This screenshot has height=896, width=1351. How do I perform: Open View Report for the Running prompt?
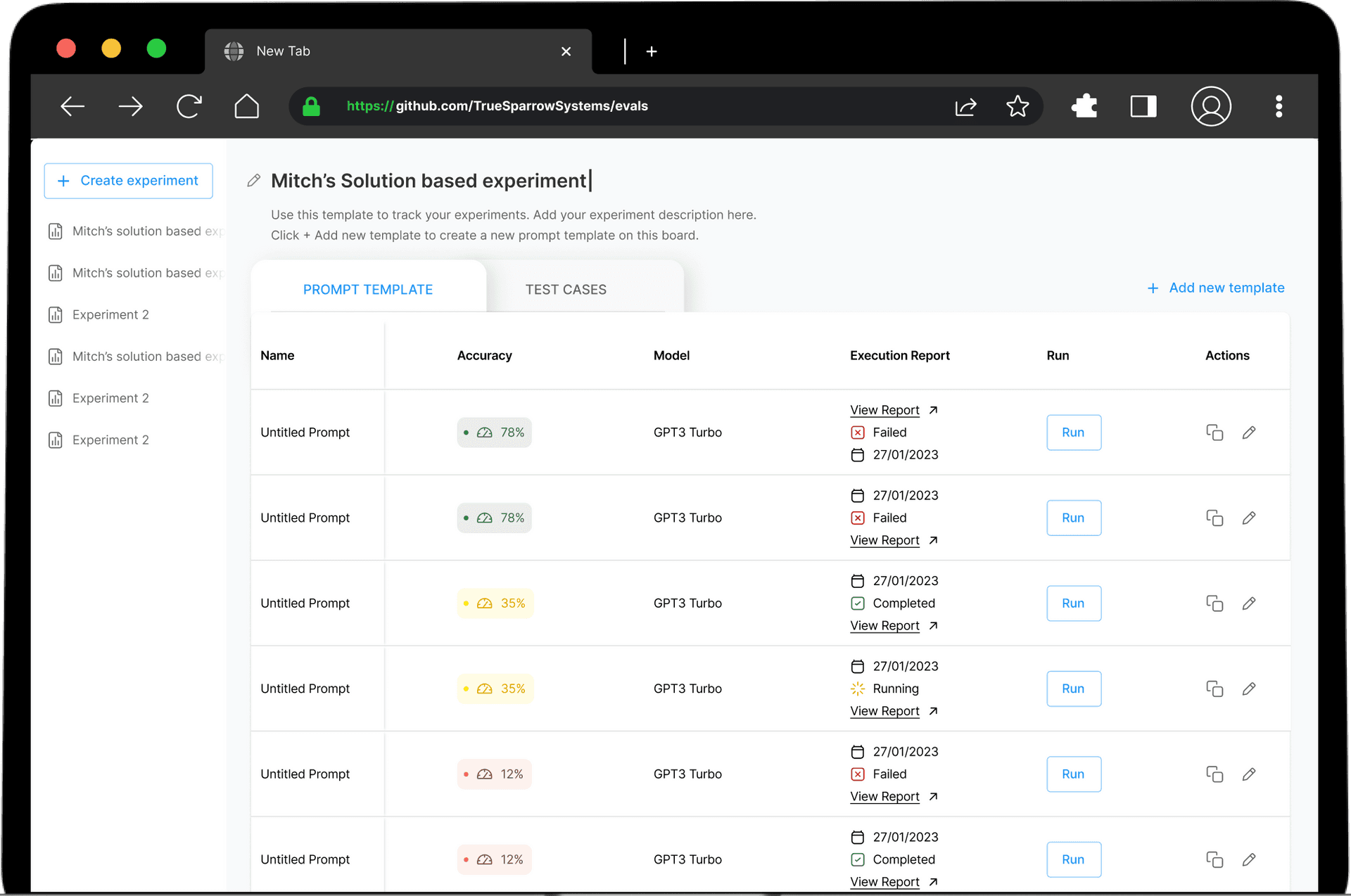click(884, 711)
